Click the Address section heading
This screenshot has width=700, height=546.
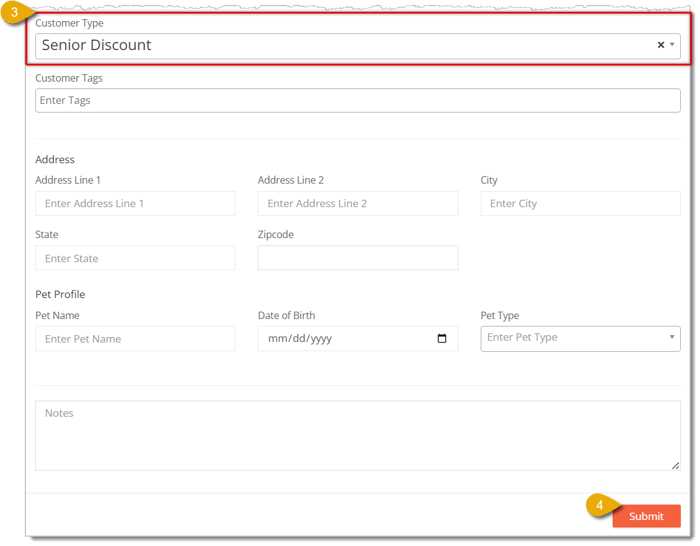55,160
